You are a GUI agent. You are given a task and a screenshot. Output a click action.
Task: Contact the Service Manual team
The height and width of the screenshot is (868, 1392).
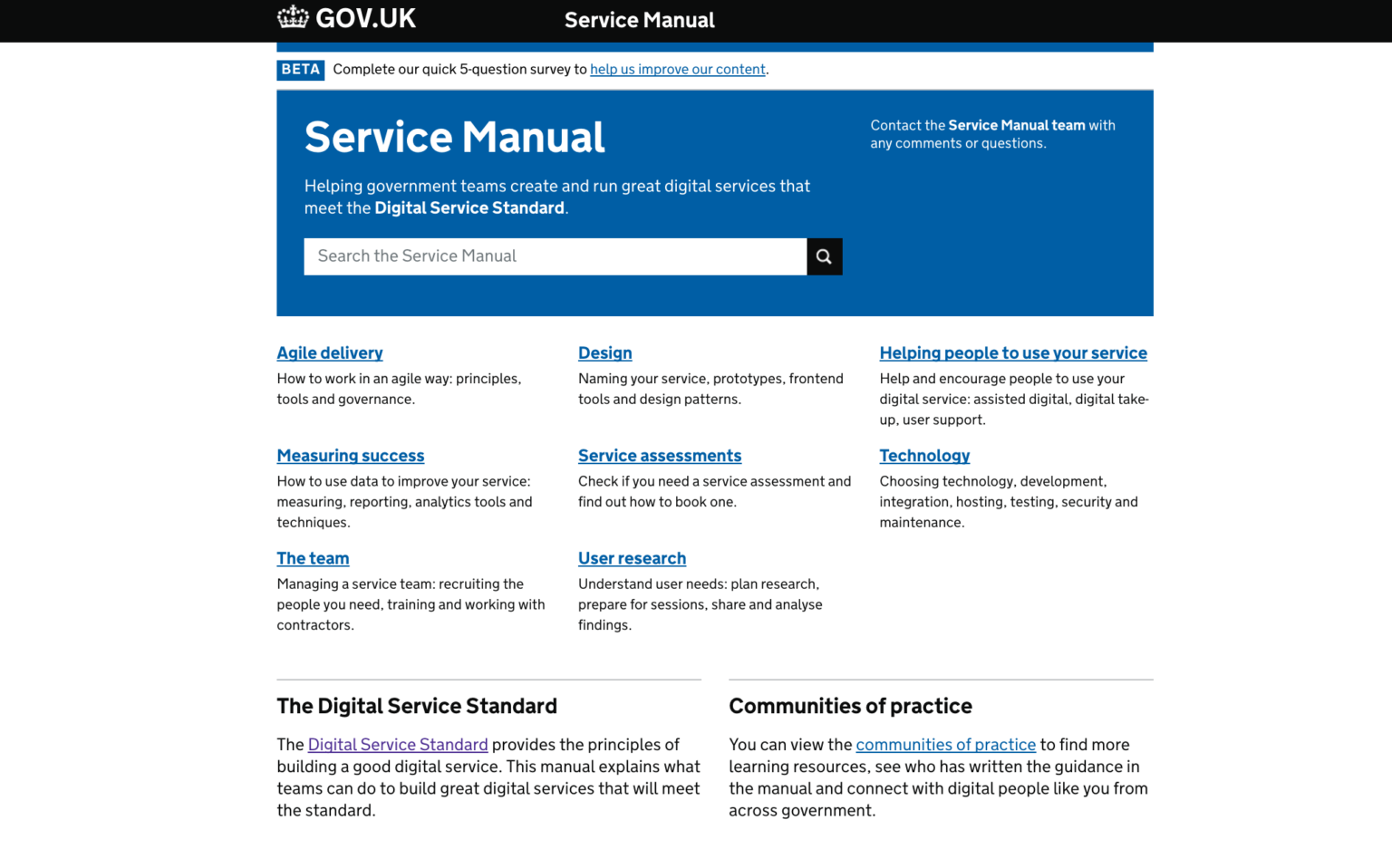pyautogui.click(x=1016, y=125)
